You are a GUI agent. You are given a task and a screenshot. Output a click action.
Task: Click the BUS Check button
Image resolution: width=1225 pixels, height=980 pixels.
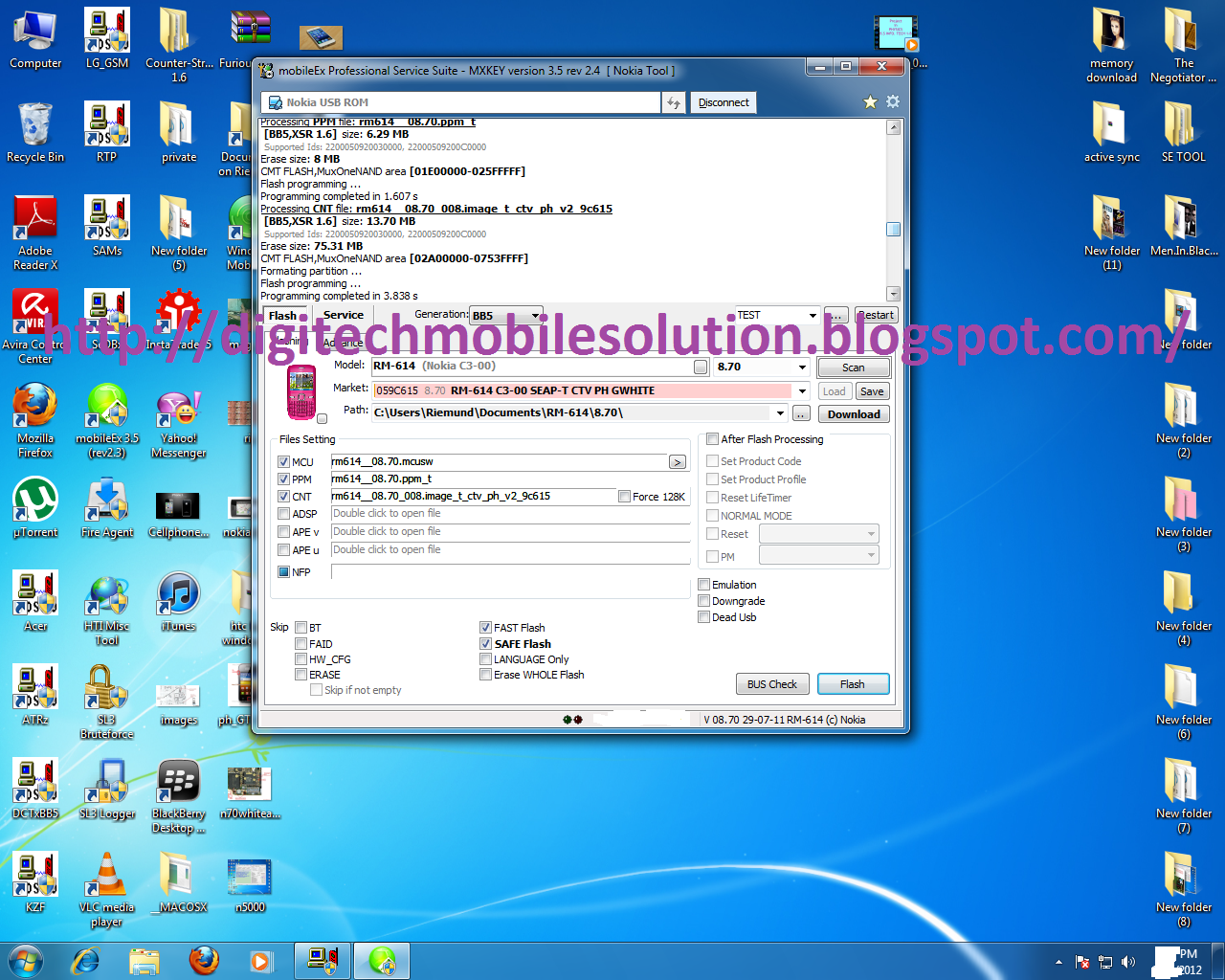click(772, 684)
